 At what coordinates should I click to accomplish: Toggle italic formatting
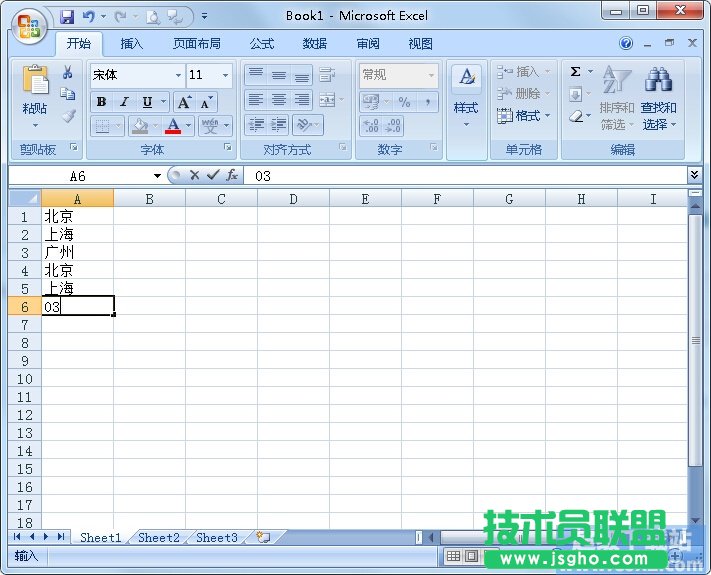click(x=125, y=102)
